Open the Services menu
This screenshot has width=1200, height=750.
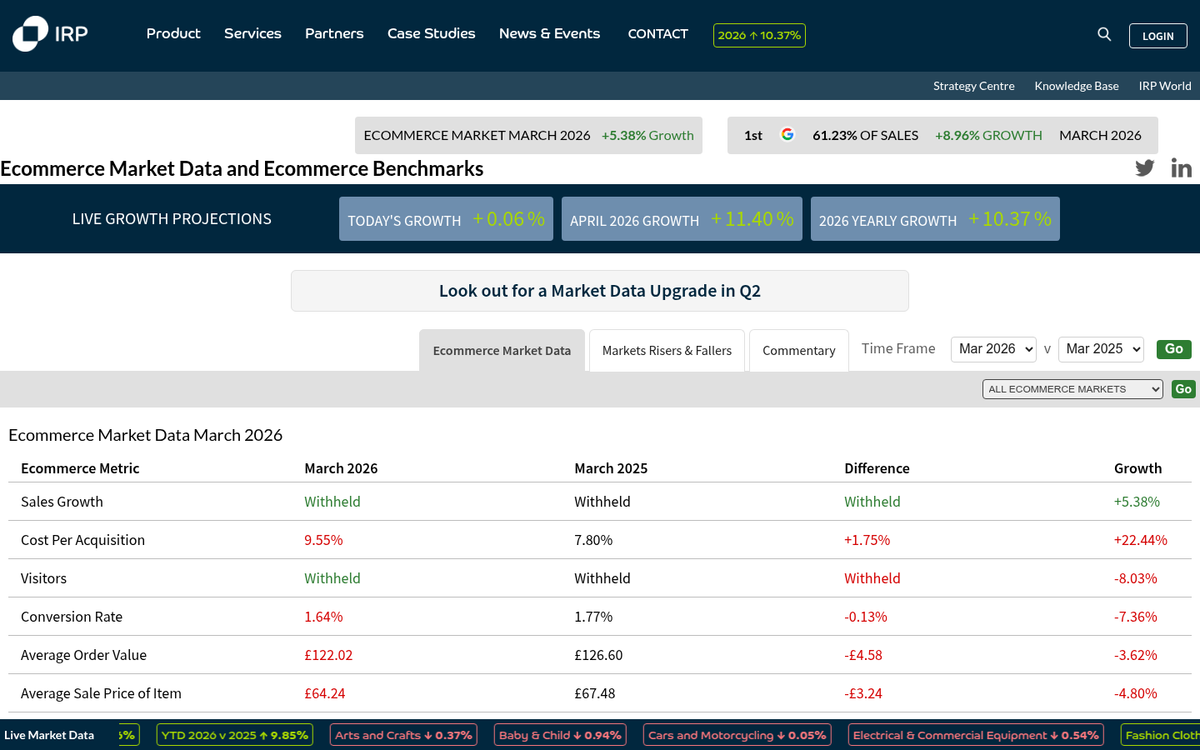coord(253,34)
